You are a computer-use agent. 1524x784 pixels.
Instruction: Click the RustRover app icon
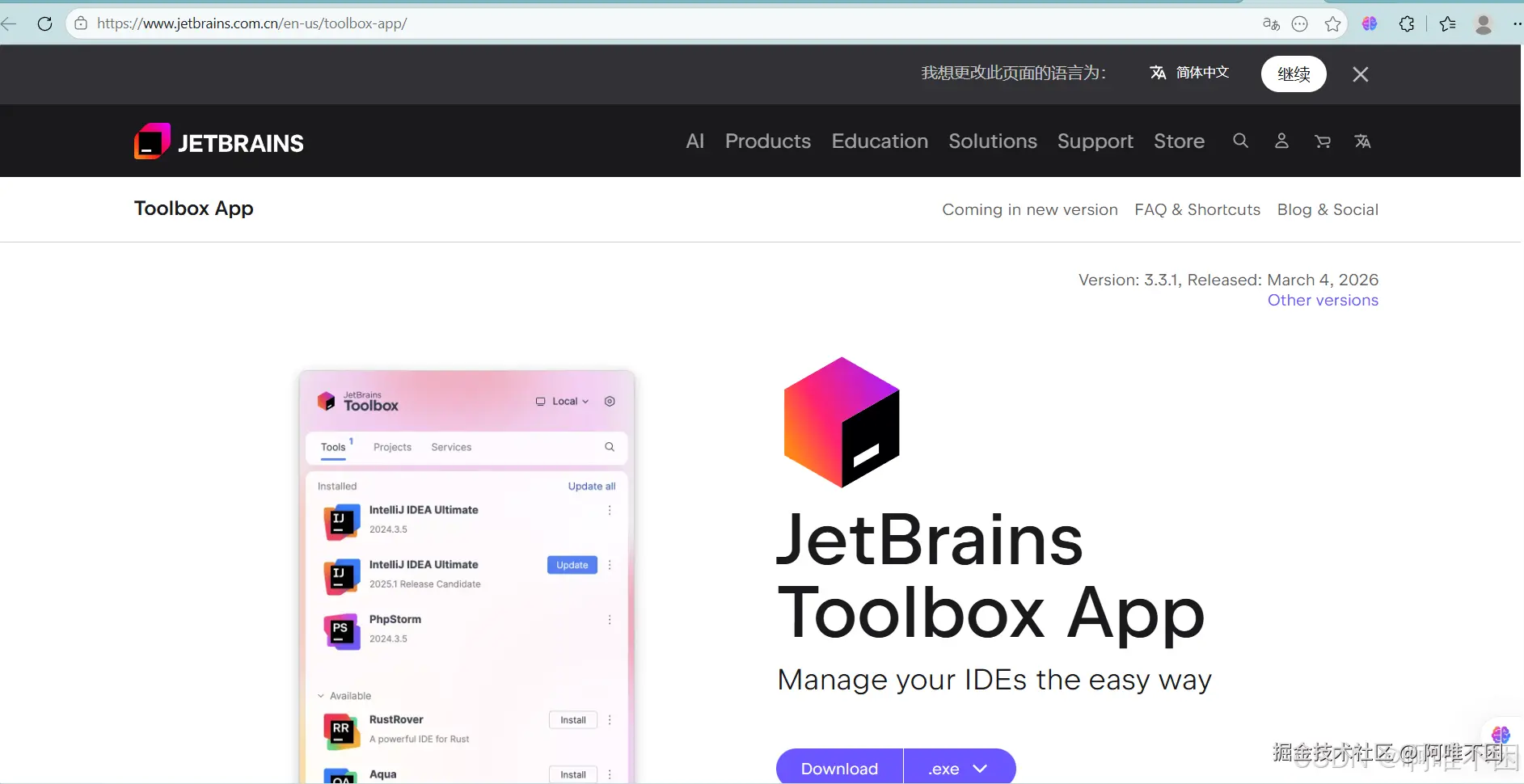point(341,731)
